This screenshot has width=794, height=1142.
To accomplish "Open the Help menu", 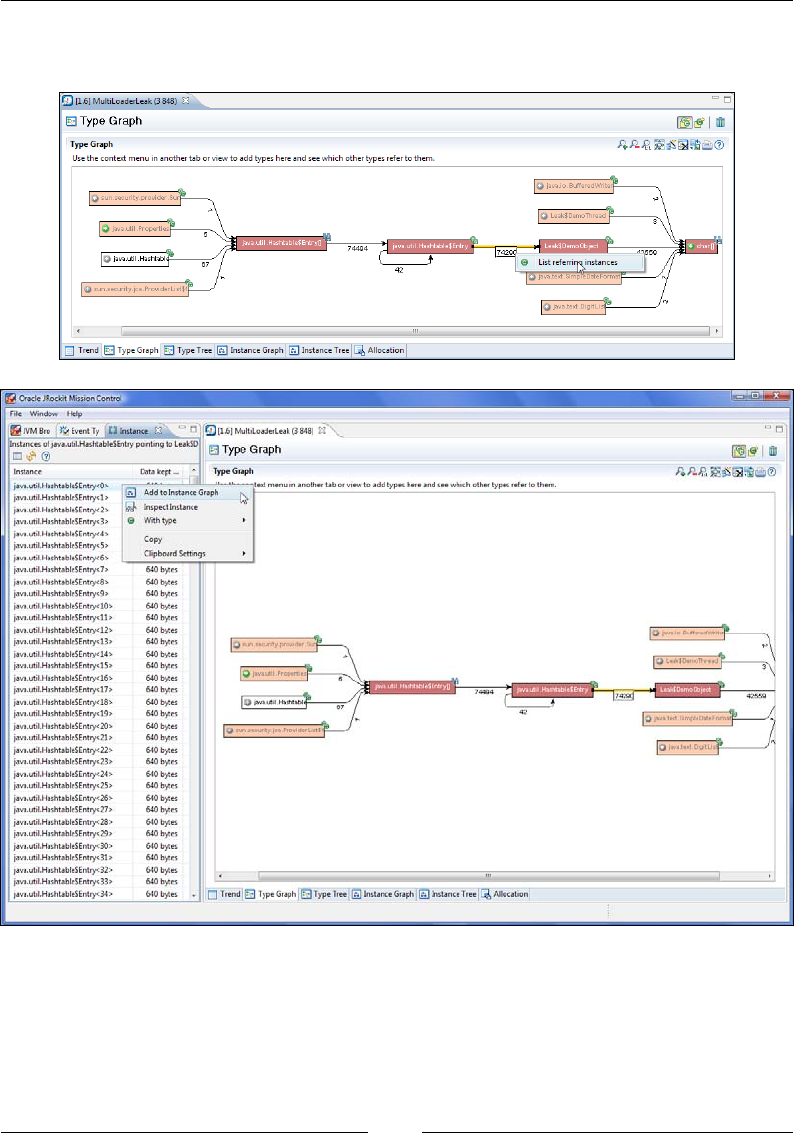I will click(74, 414).
